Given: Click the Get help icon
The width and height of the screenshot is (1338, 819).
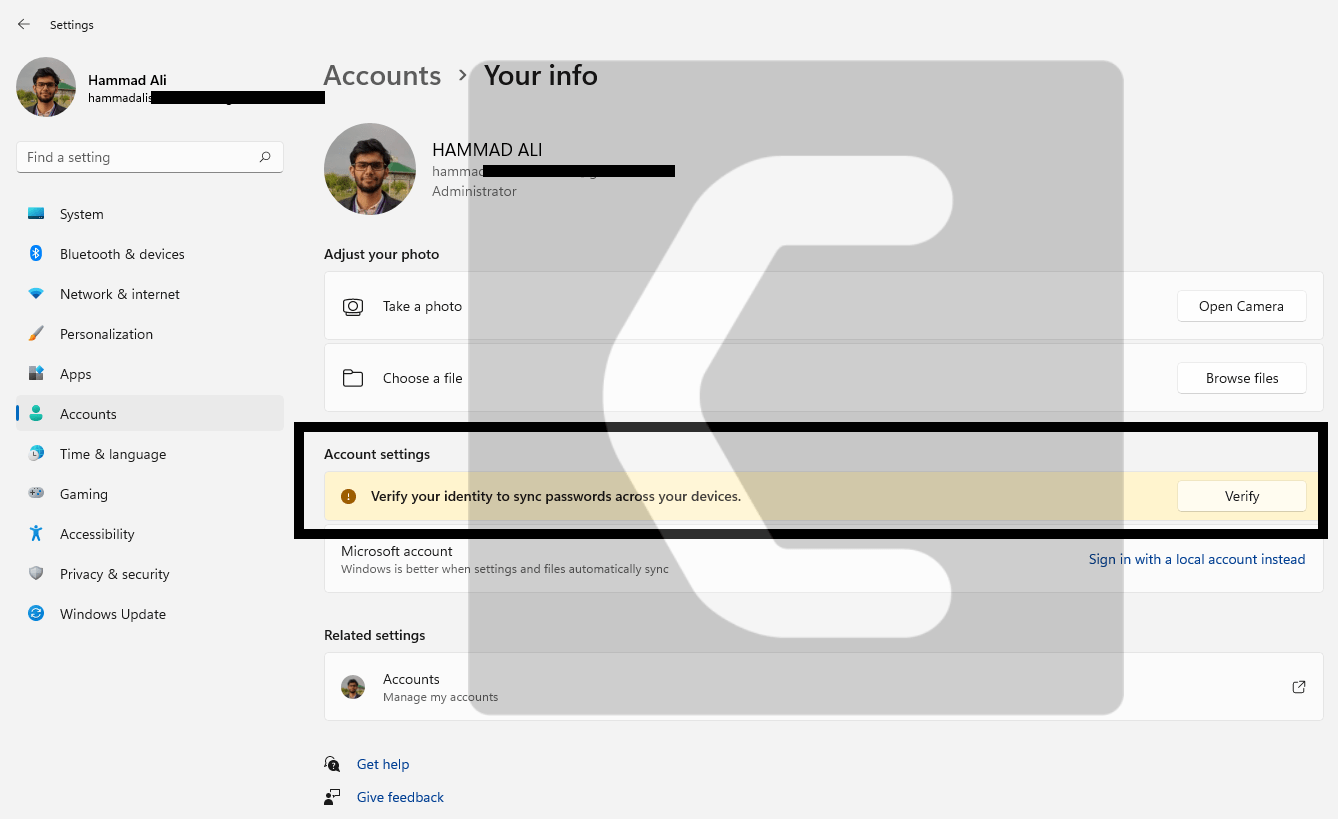Looking at the screenshot, I should click(332, 764).
